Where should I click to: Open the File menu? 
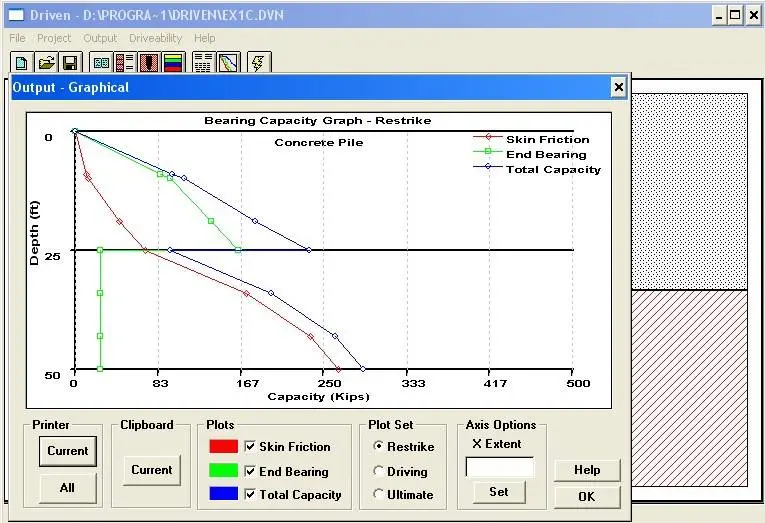[x=17, y=38]
